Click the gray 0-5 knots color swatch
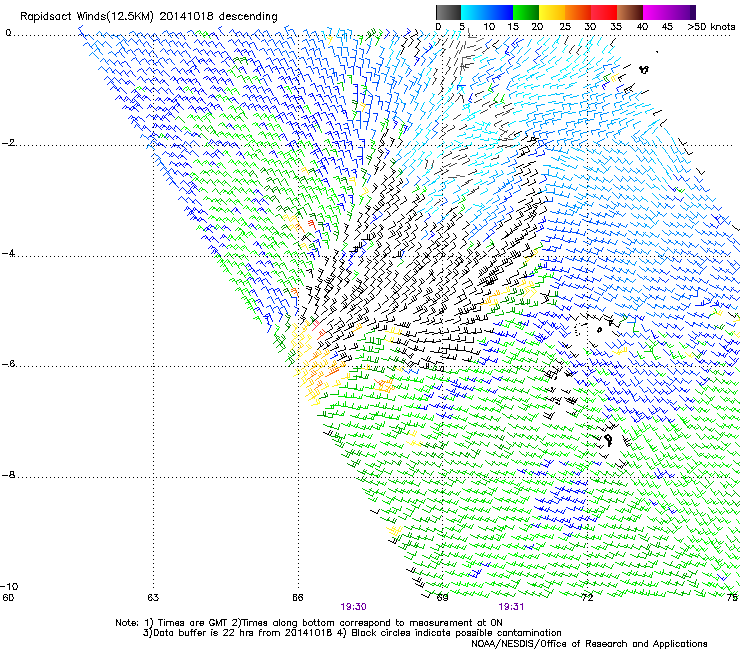Screen dimensions: 740x650 pos(448,12)
